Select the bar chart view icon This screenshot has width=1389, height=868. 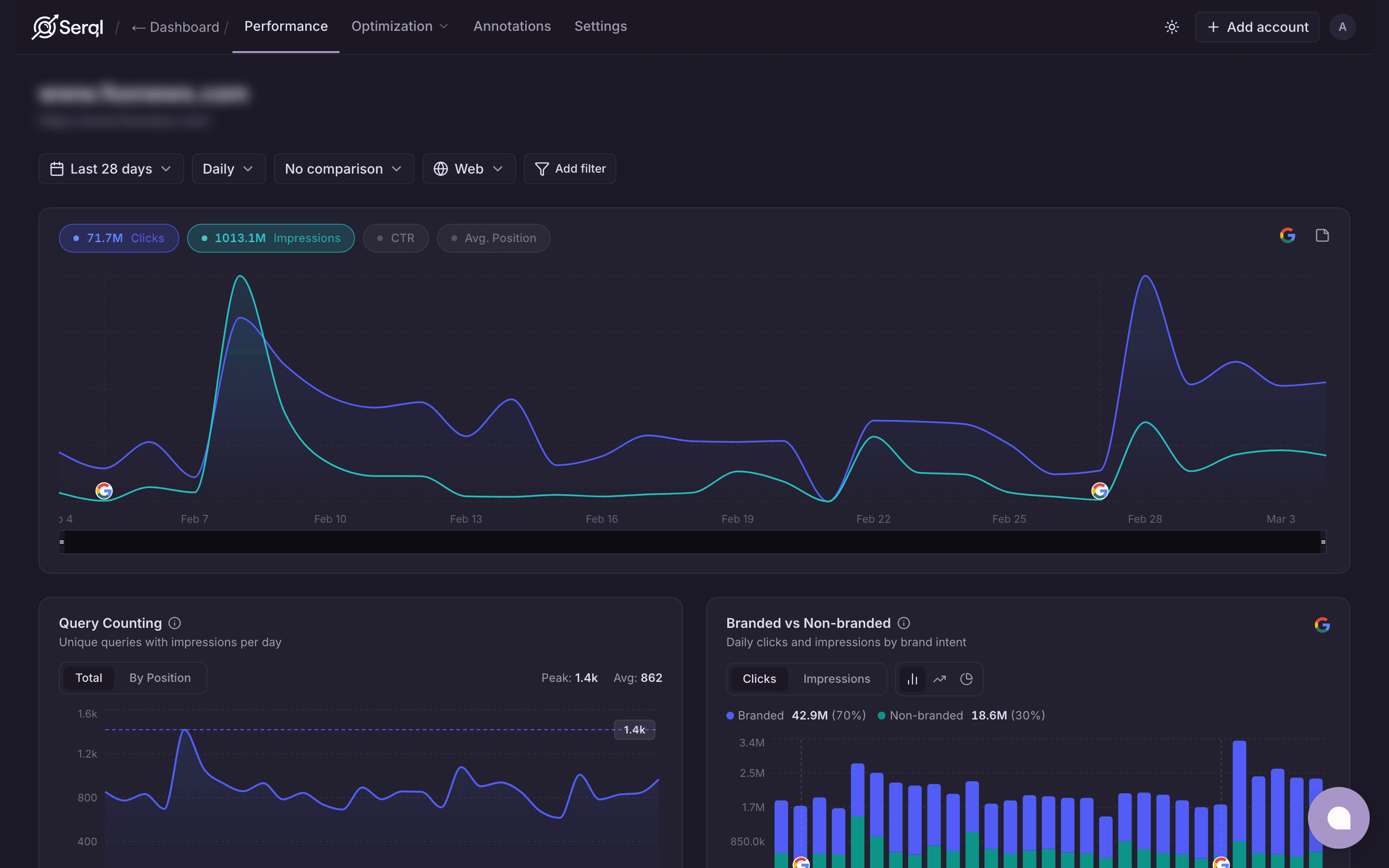coord(912,678)
